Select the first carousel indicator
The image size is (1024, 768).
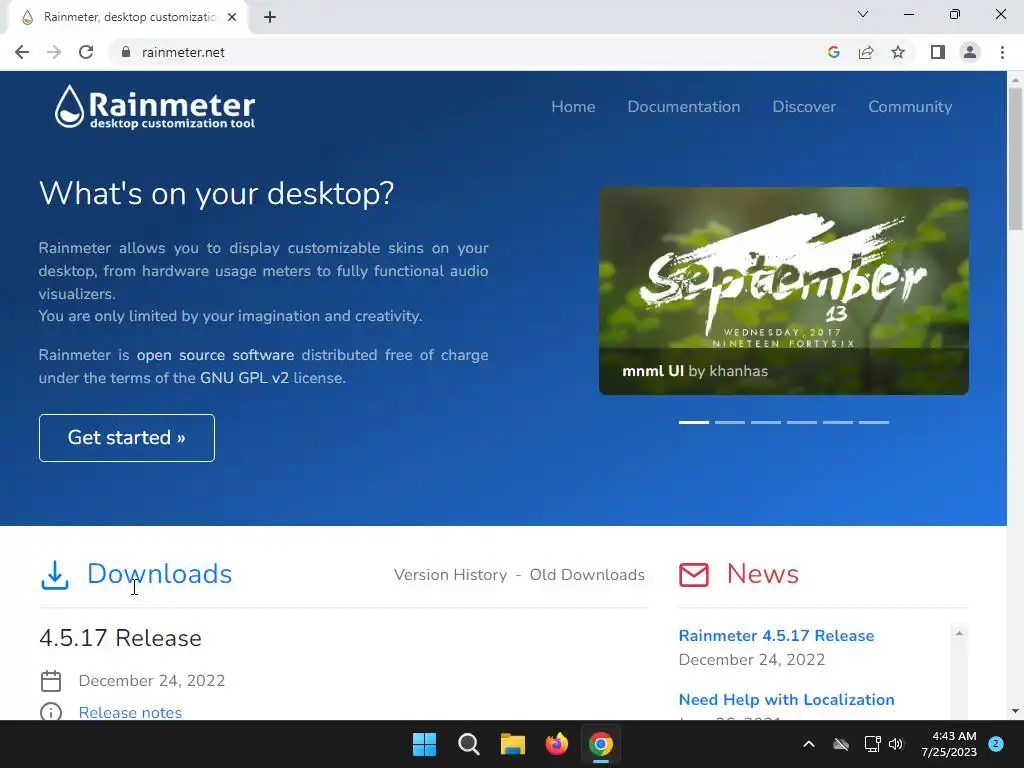pos(694,423)
